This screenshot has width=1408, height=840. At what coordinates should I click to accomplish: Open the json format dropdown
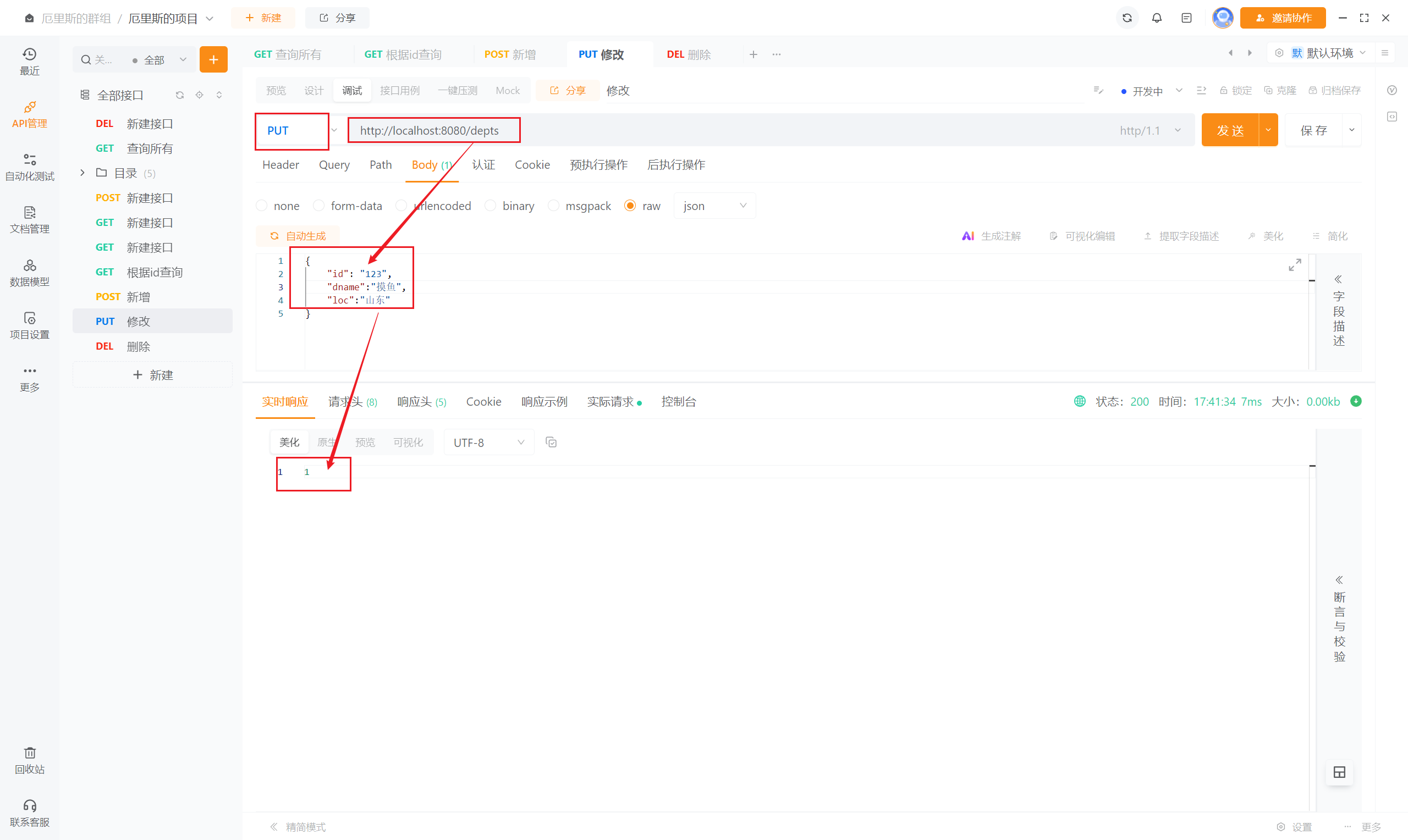(x=714, y=206)
